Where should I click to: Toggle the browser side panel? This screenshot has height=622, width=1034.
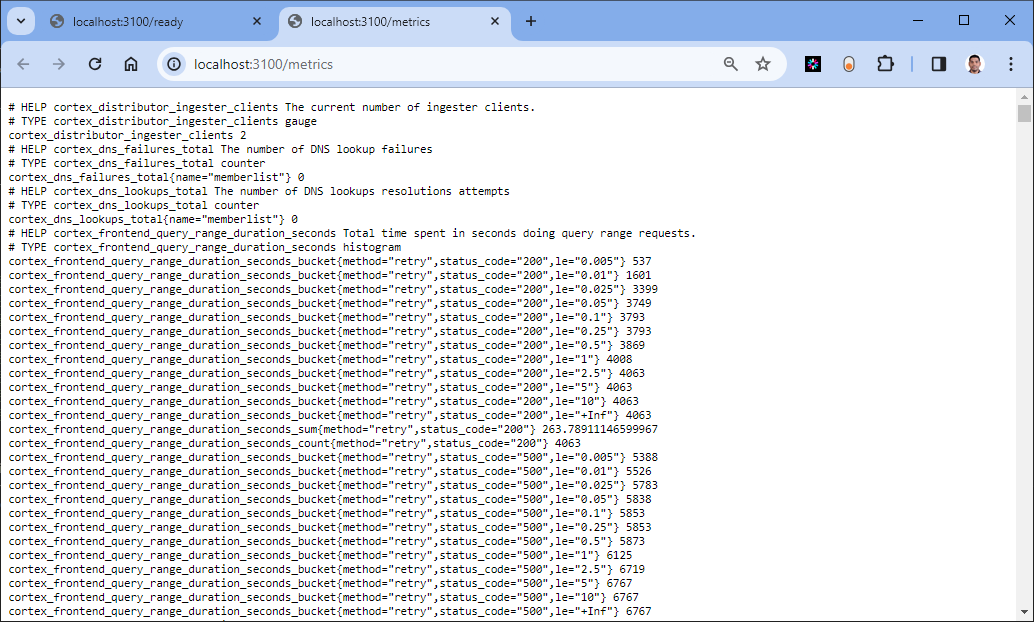pyautogui.click(x=938, y=64)
